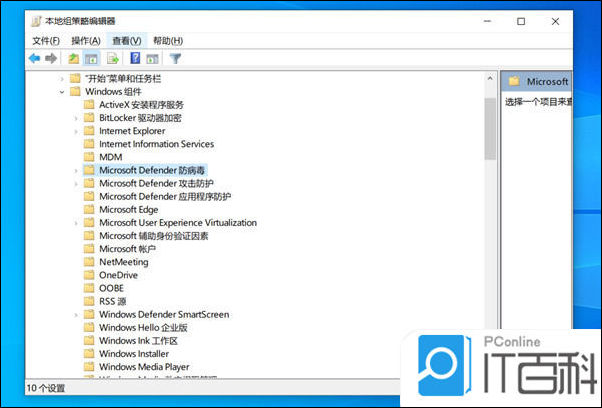Click folder icon beside OOBE
This screenshot has height=408, width=602.
click(x=89, y=288)
